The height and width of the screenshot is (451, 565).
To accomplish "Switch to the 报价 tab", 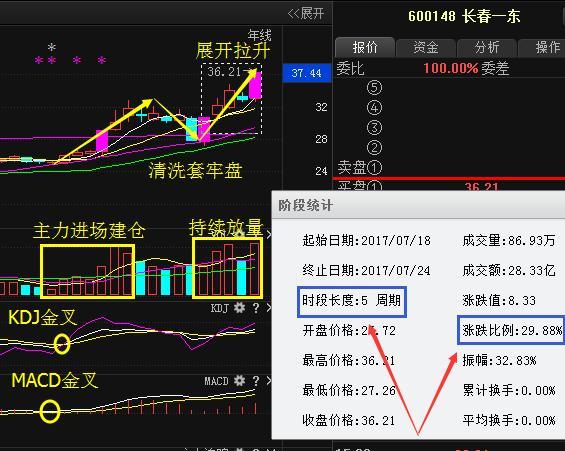I will pyautogui.click(x=365, y=47).
